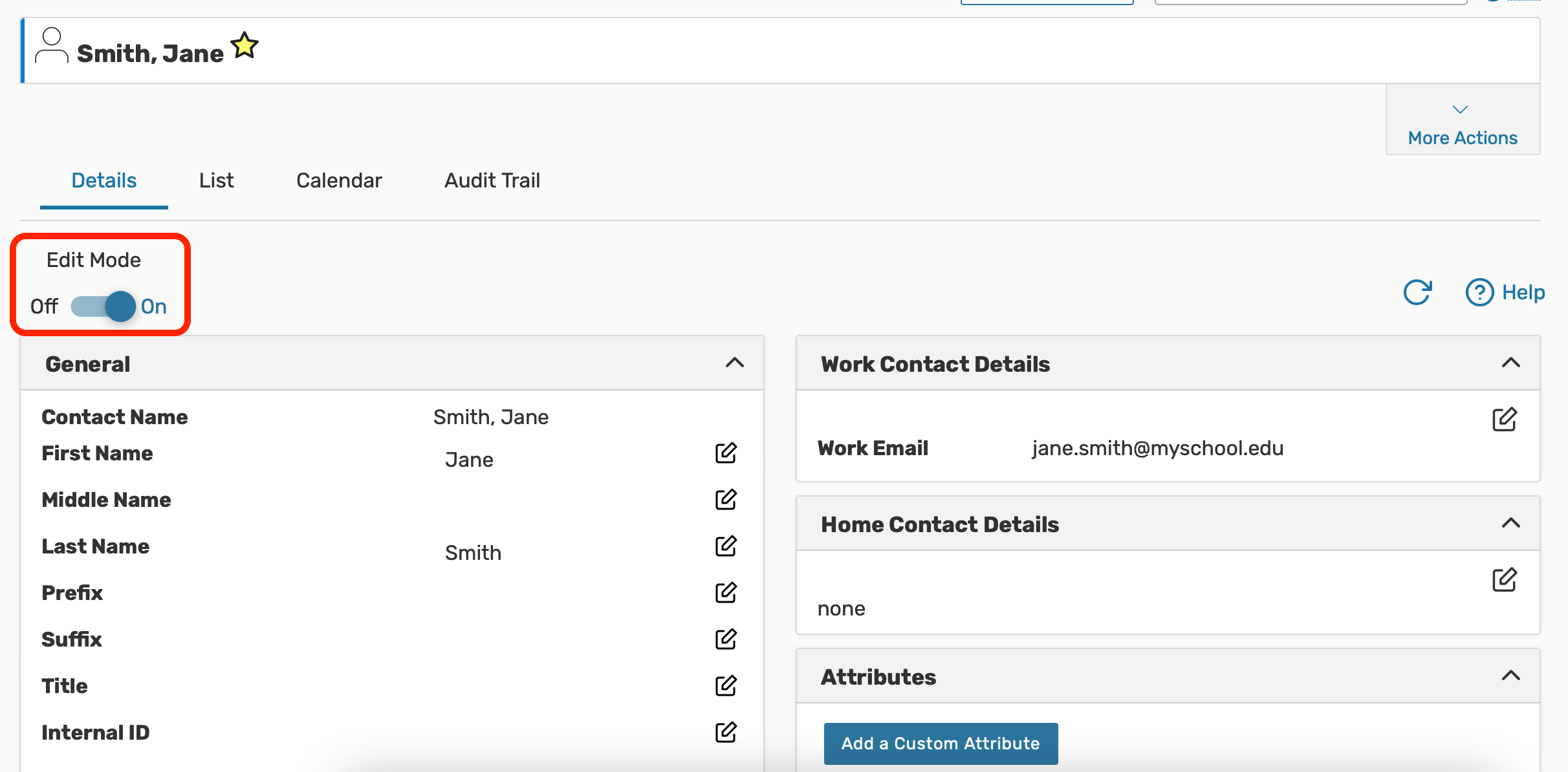This screenshot has height=772, width=1568.
Task: Click the Last Name edit pencil icon
Action: tap(726, 546)
